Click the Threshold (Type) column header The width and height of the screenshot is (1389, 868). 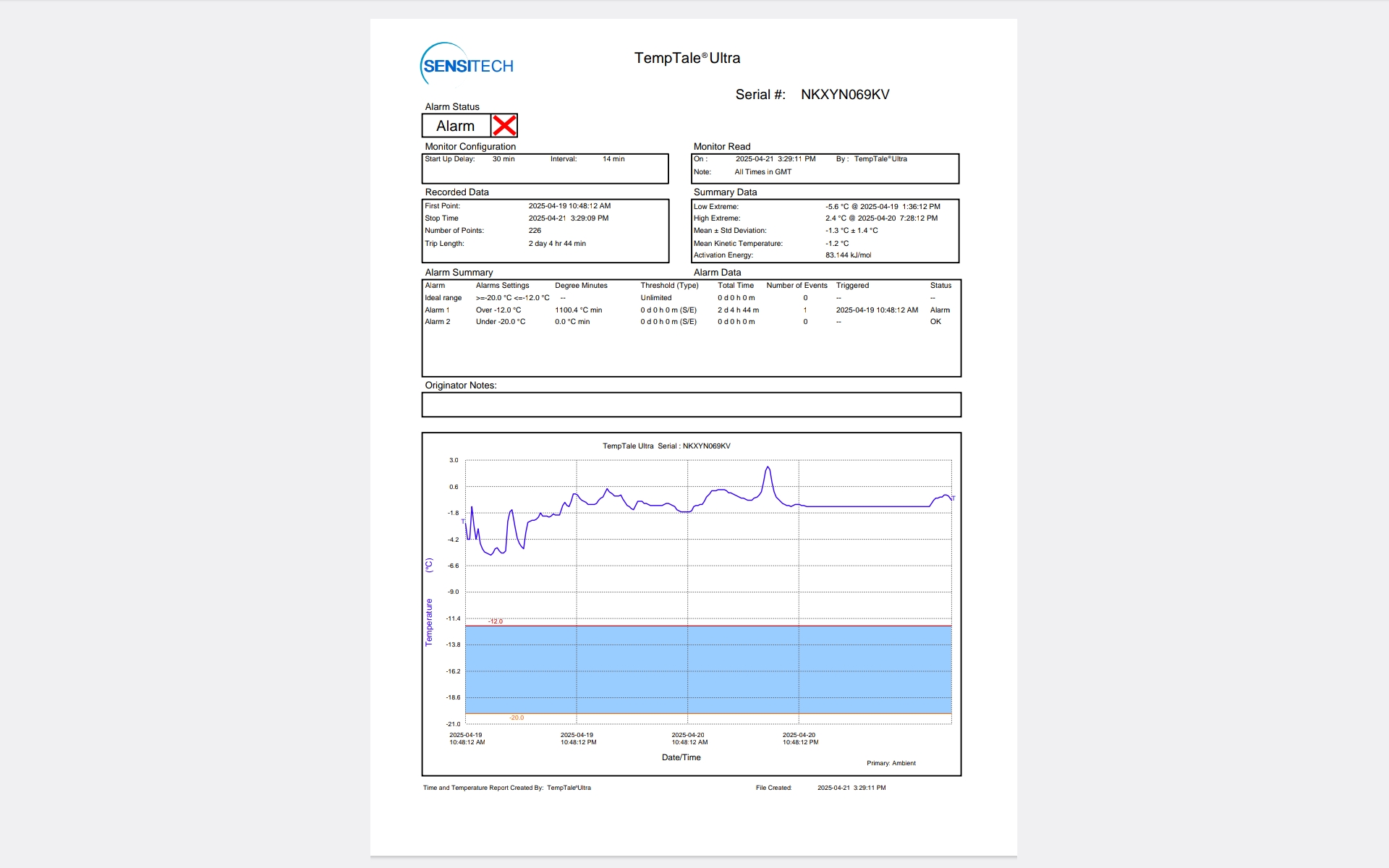coord(669,286)
